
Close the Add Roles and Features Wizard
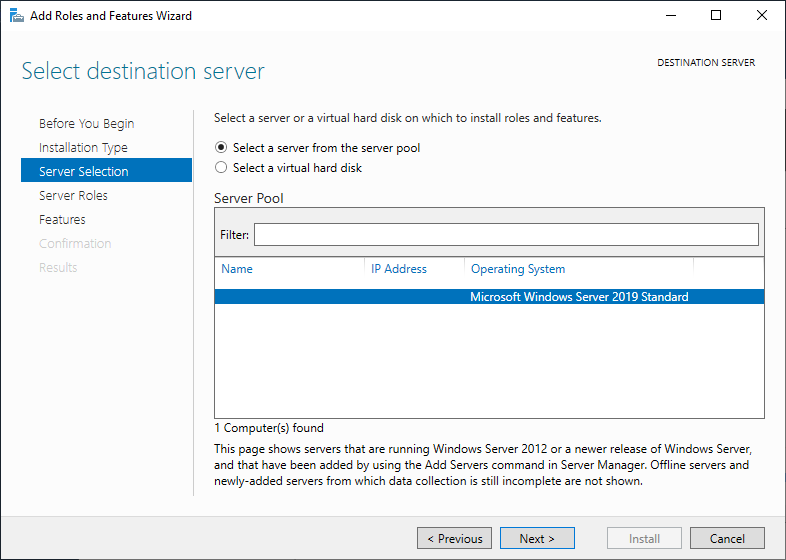click(761, 15)
